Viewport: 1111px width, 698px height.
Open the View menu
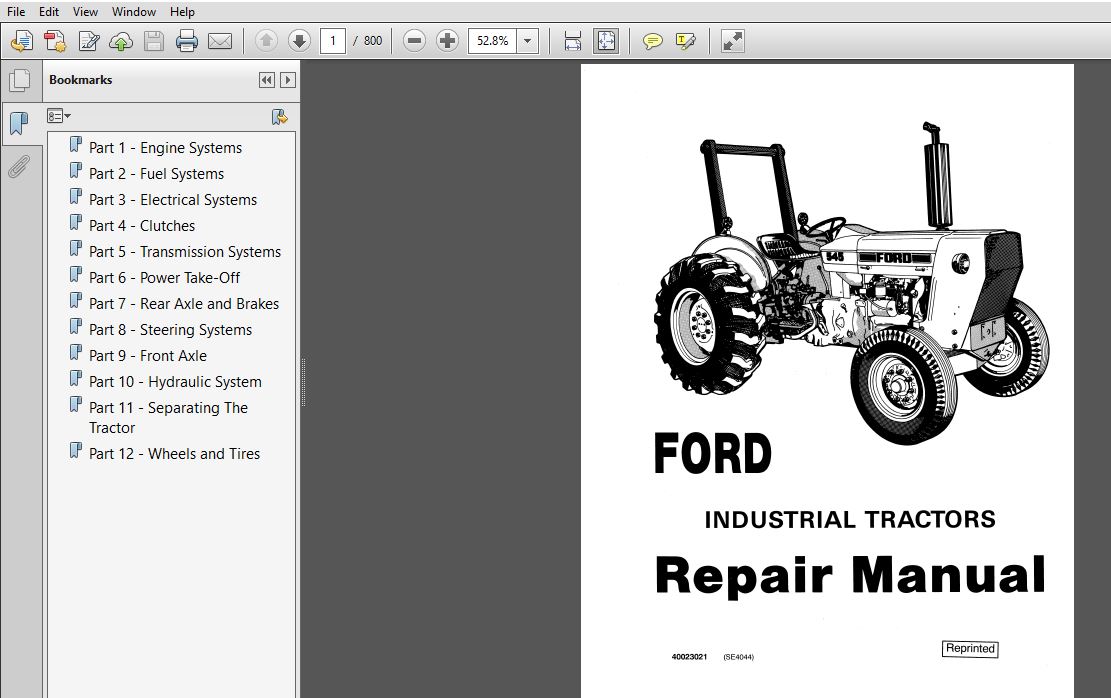[85, 12]
